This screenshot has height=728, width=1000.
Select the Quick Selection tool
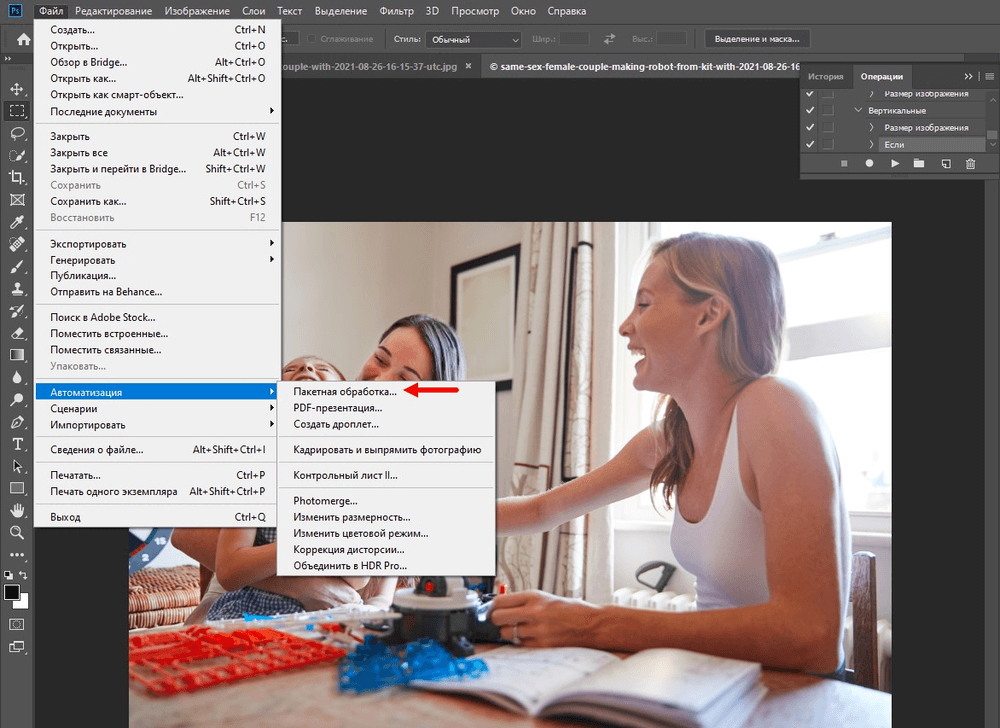(x=17, y=156)
